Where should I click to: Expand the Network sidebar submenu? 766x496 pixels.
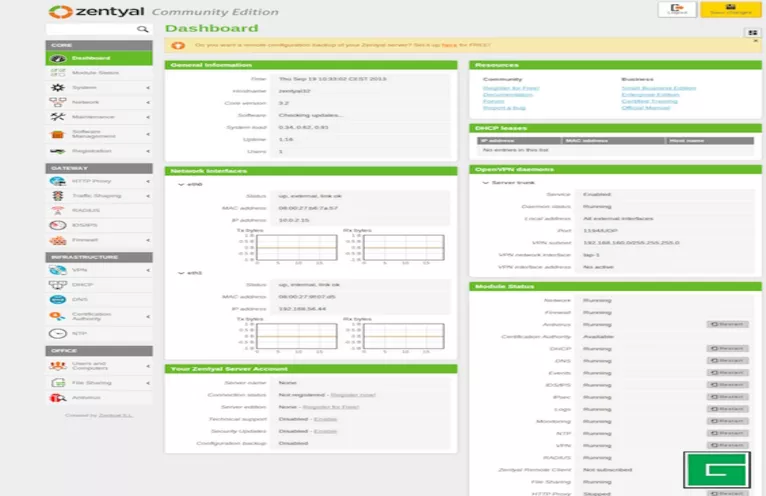coord(148,102)
